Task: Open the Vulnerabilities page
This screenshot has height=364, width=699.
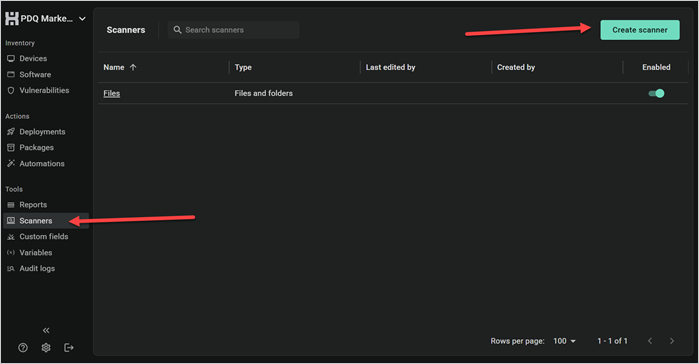Action: (44, 90)
